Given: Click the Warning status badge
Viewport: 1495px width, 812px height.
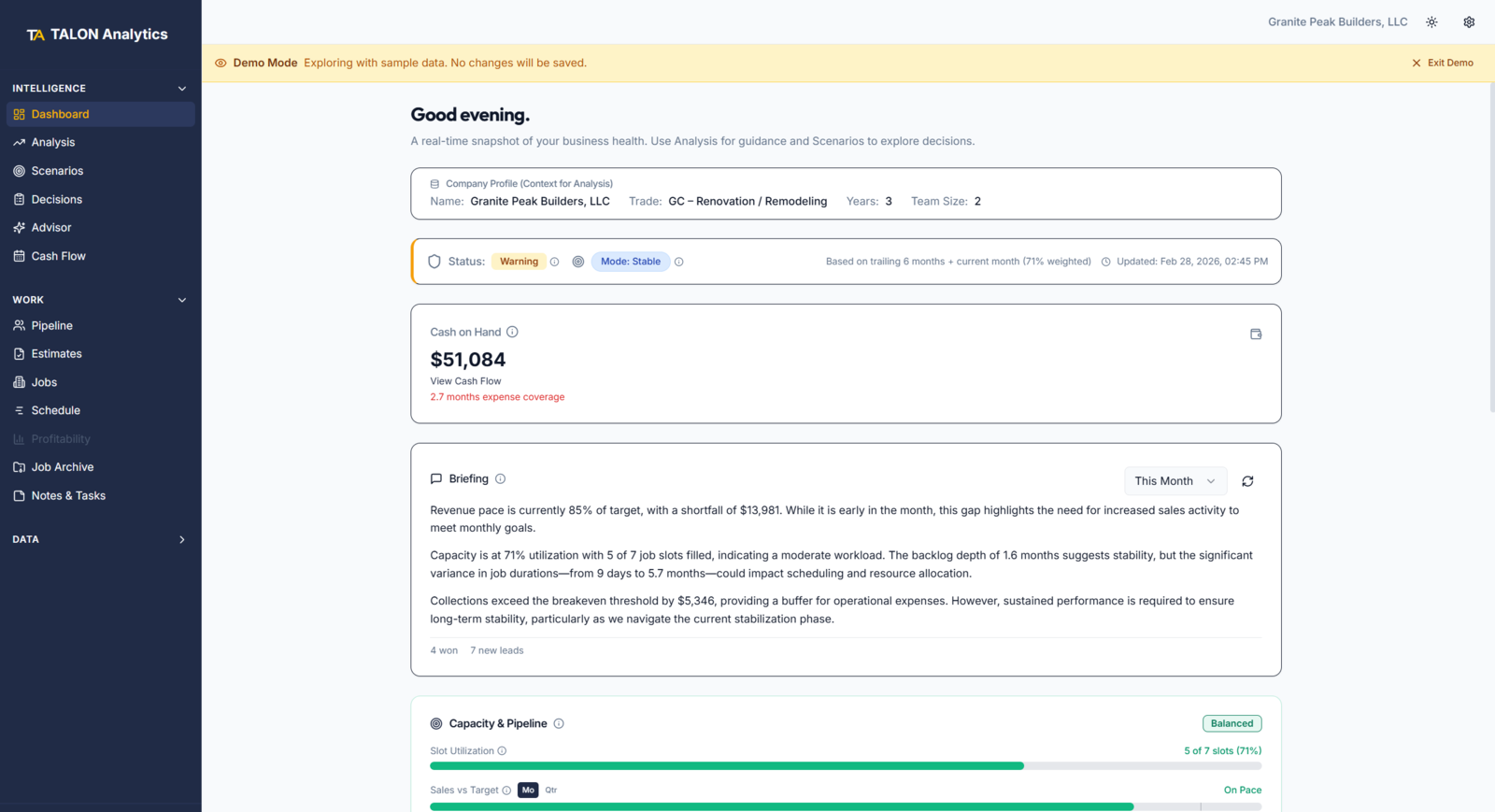Looking at the screenshot, I should 519,262.
